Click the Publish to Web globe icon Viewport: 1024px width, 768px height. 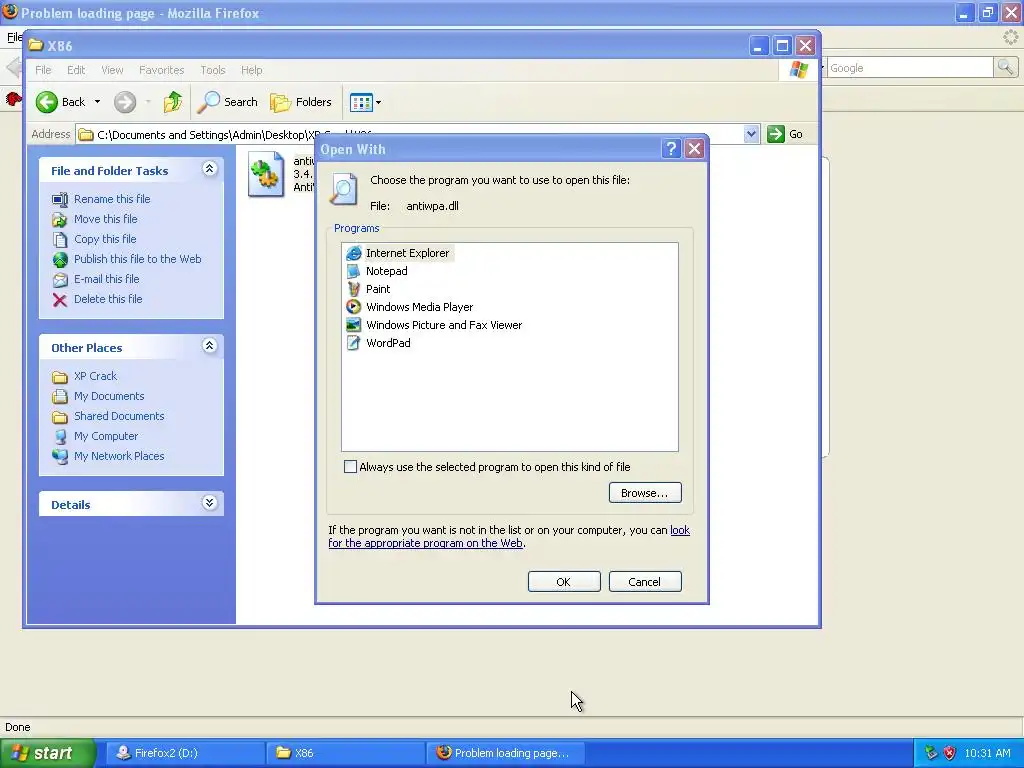coord(60,259)
